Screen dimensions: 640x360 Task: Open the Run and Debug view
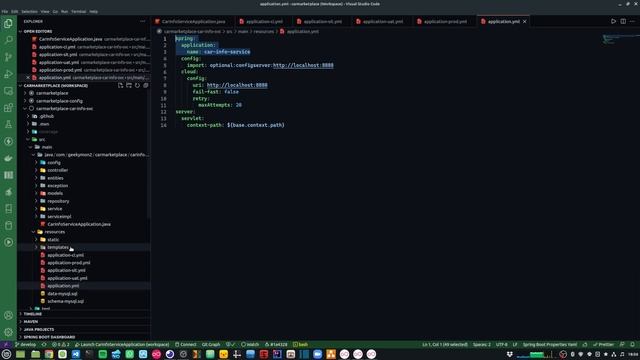(8, 74)
